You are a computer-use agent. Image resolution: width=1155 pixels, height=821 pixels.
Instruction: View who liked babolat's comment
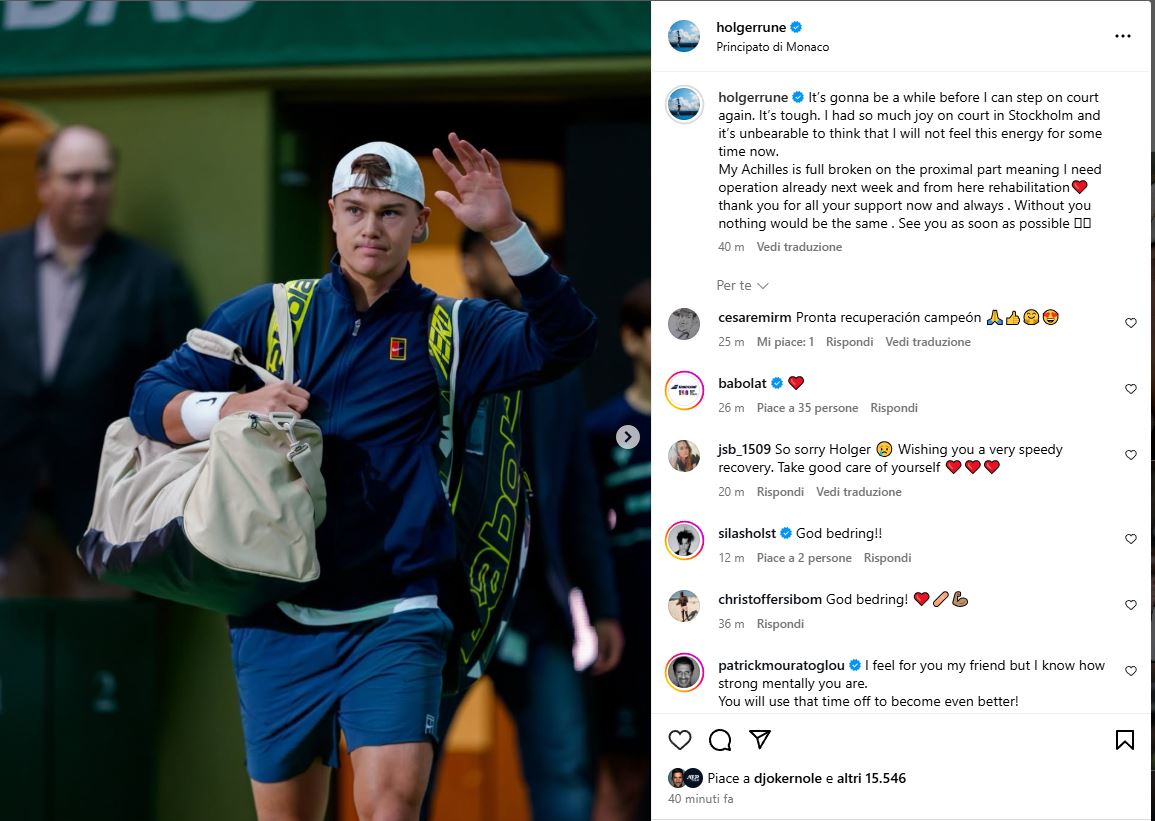(x=807, y=408)
